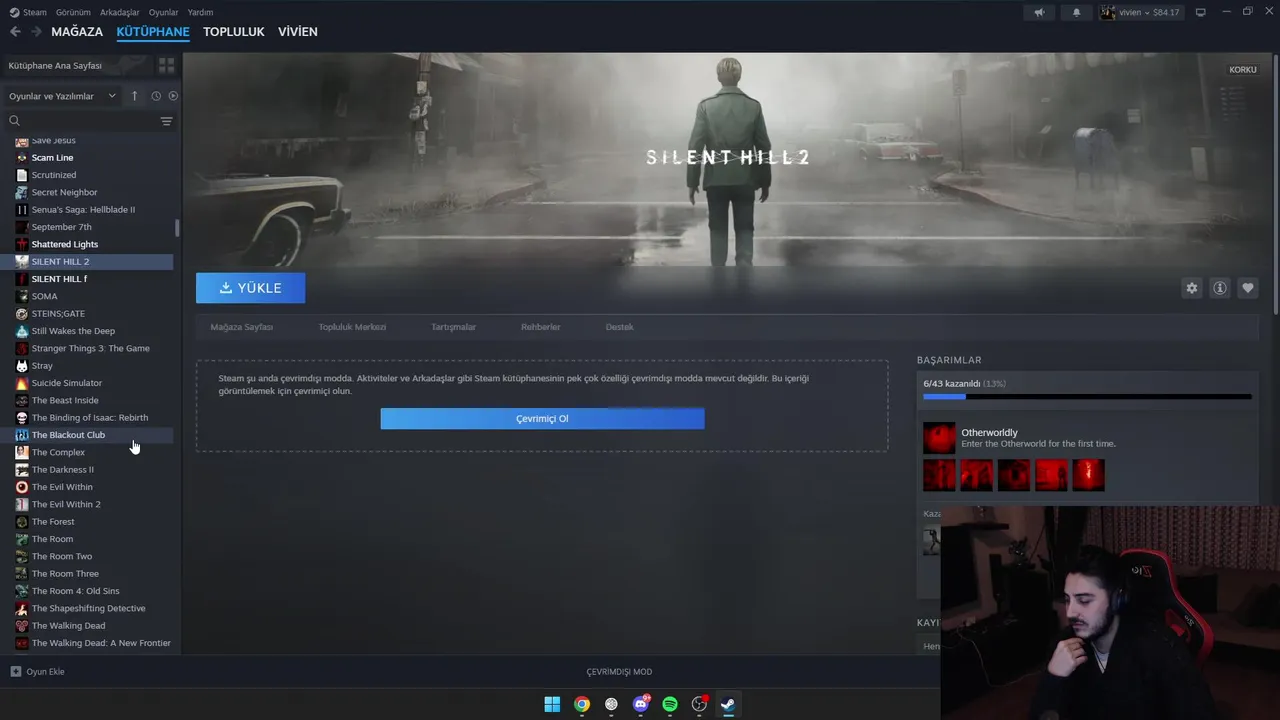The height and width of the screenshot is (720, 1280).
Task: Expand the Oyunlar ve Yazılımlar dropdown
Action: click(62, 96)
